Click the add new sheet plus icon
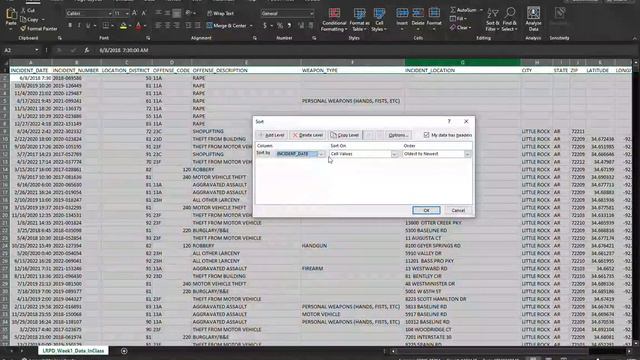The height and width of the screenshot is (360, 640). [x=124, y=351]
